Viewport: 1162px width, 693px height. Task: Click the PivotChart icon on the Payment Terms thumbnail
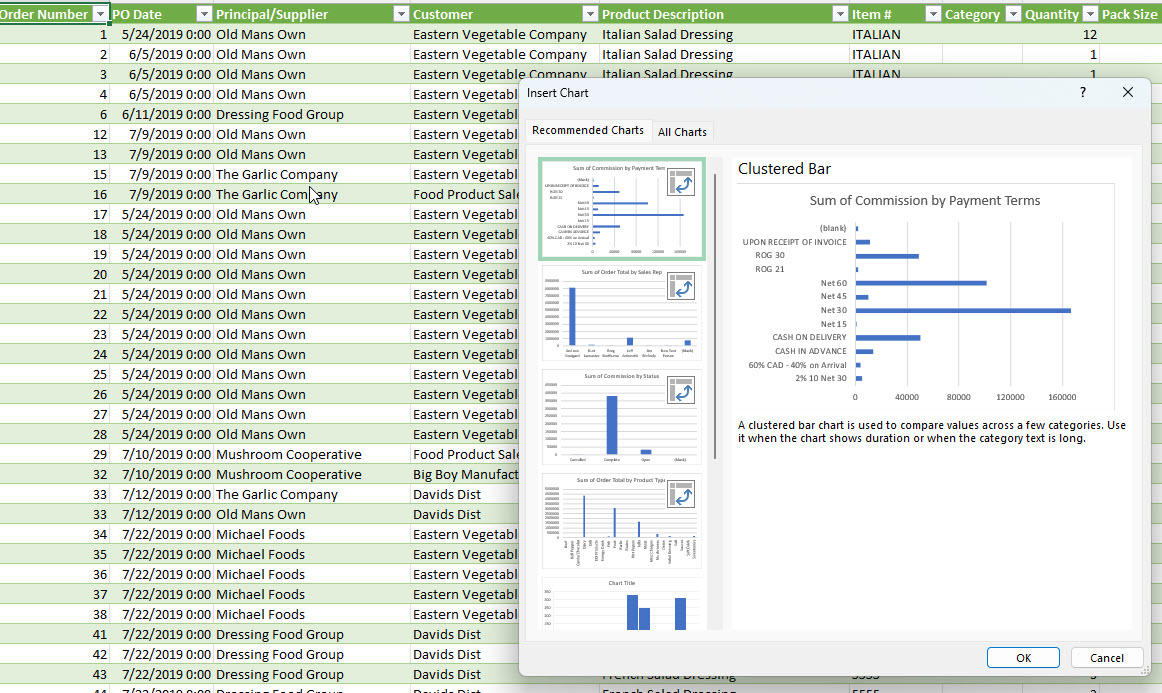pos(682,182)
